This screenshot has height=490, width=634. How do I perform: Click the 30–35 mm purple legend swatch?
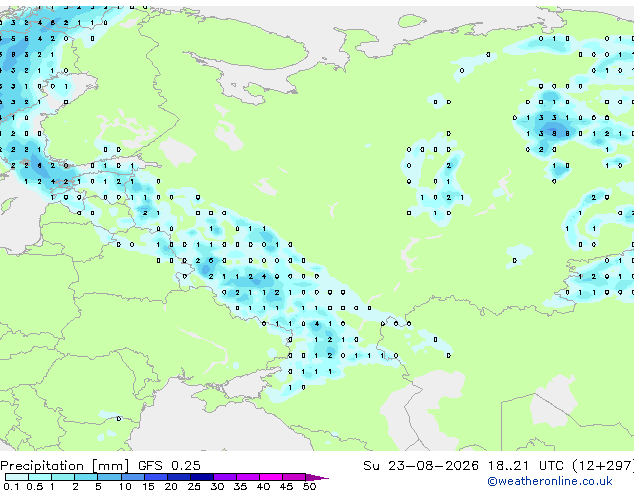(225, 477)
